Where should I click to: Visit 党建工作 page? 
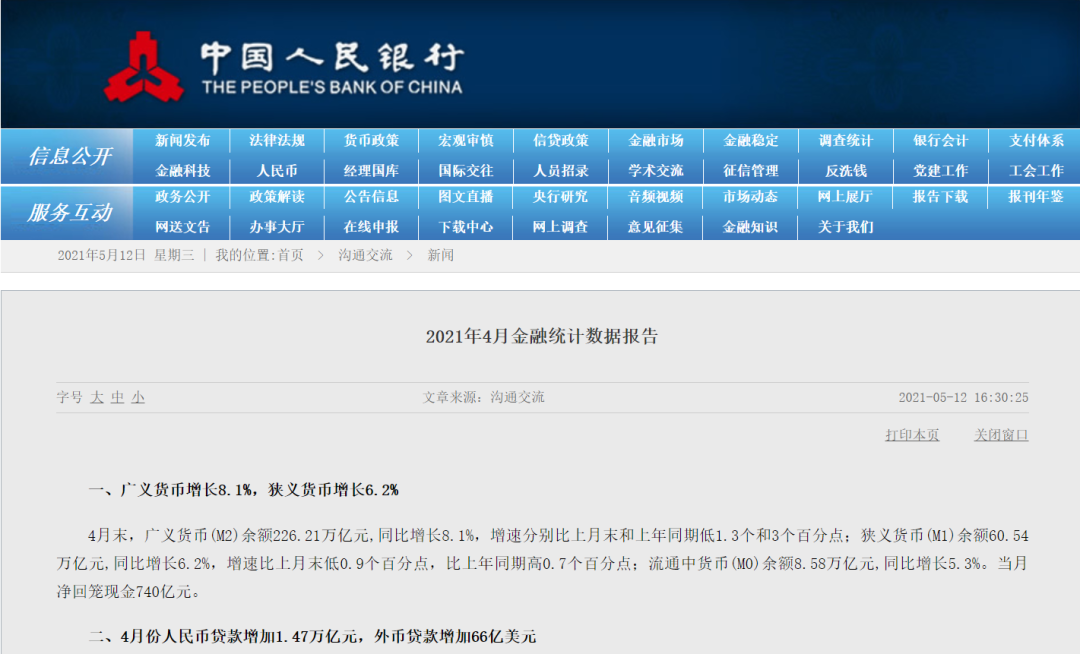pyautogui.click(x=941, y=171)
